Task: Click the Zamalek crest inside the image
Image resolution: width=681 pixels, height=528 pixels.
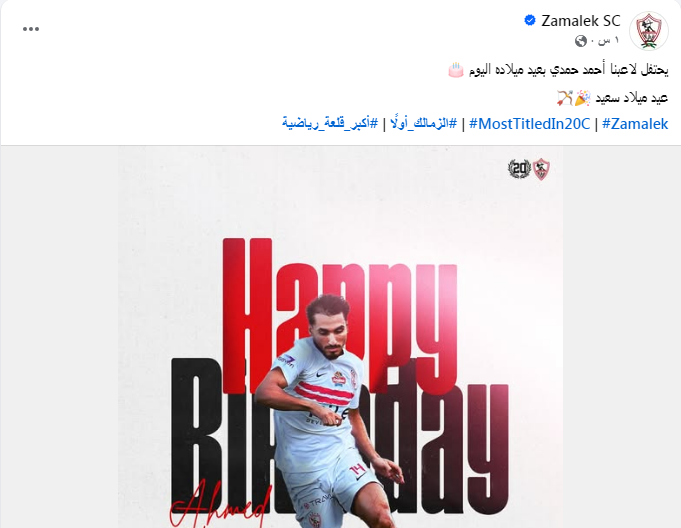Action: (541, 169)
